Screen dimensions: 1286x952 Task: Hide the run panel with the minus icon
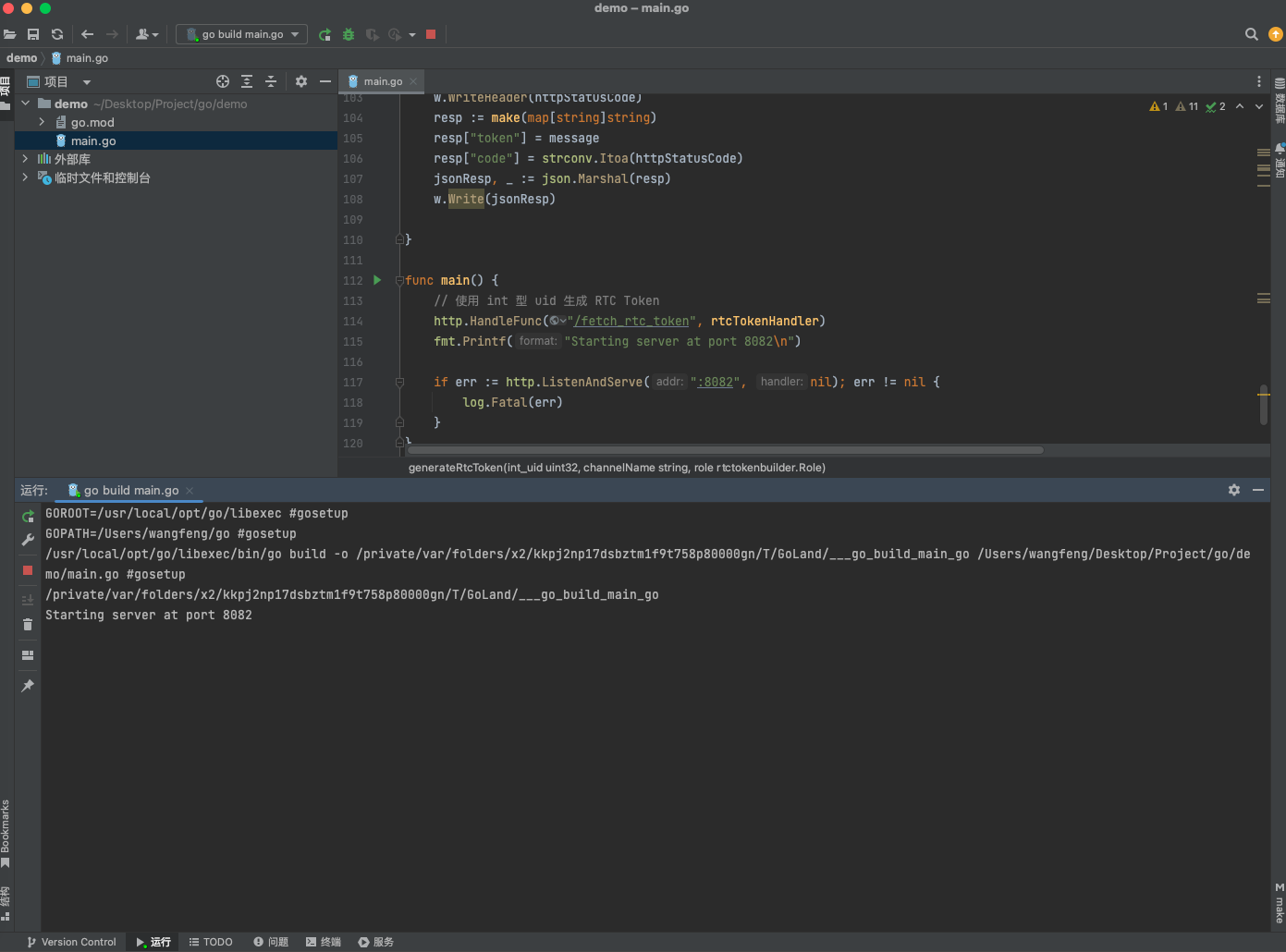1258,490
